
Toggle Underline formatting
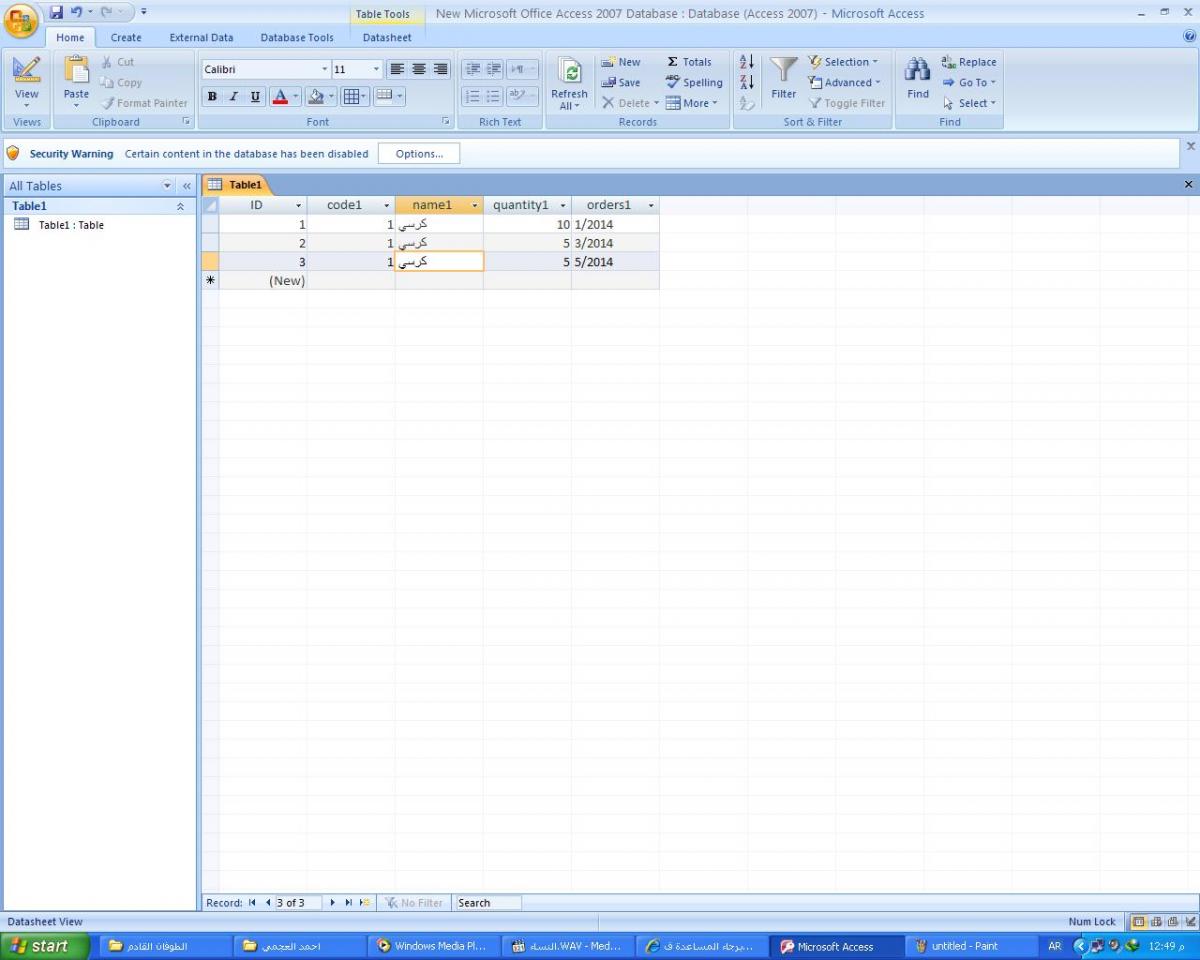[x=255, y=97]
